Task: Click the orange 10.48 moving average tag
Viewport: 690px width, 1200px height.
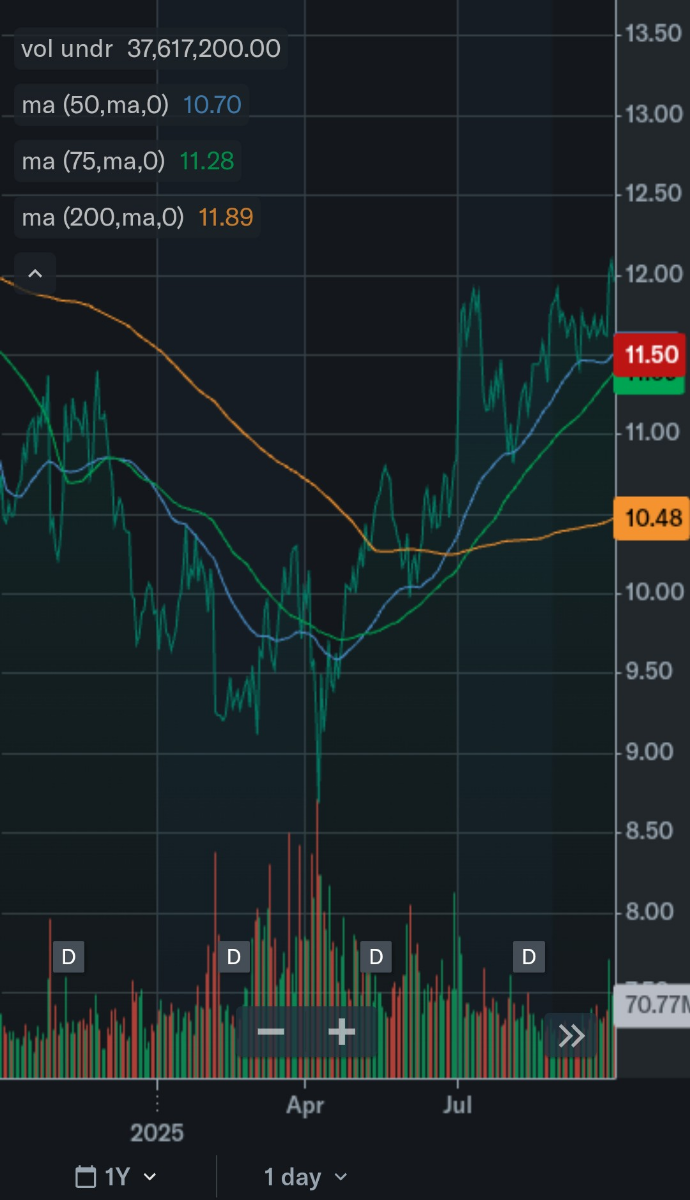Action: pos(652,518)
